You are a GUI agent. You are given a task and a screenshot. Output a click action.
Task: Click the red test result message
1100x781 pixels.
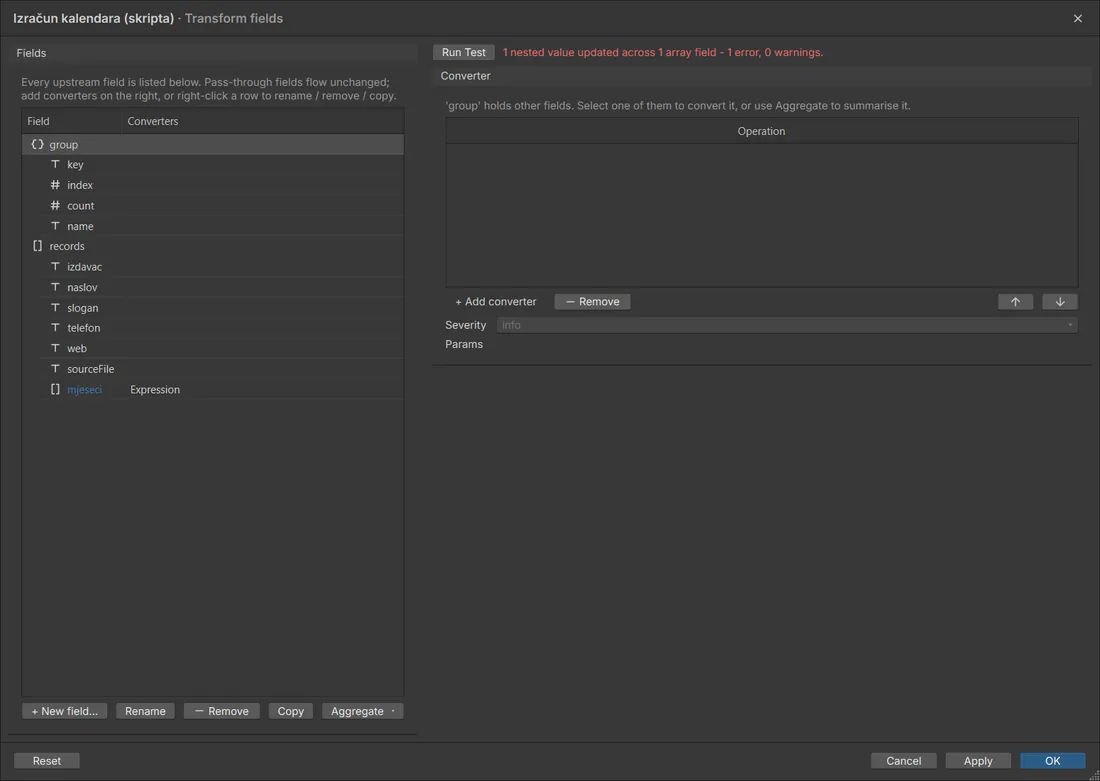663,53
